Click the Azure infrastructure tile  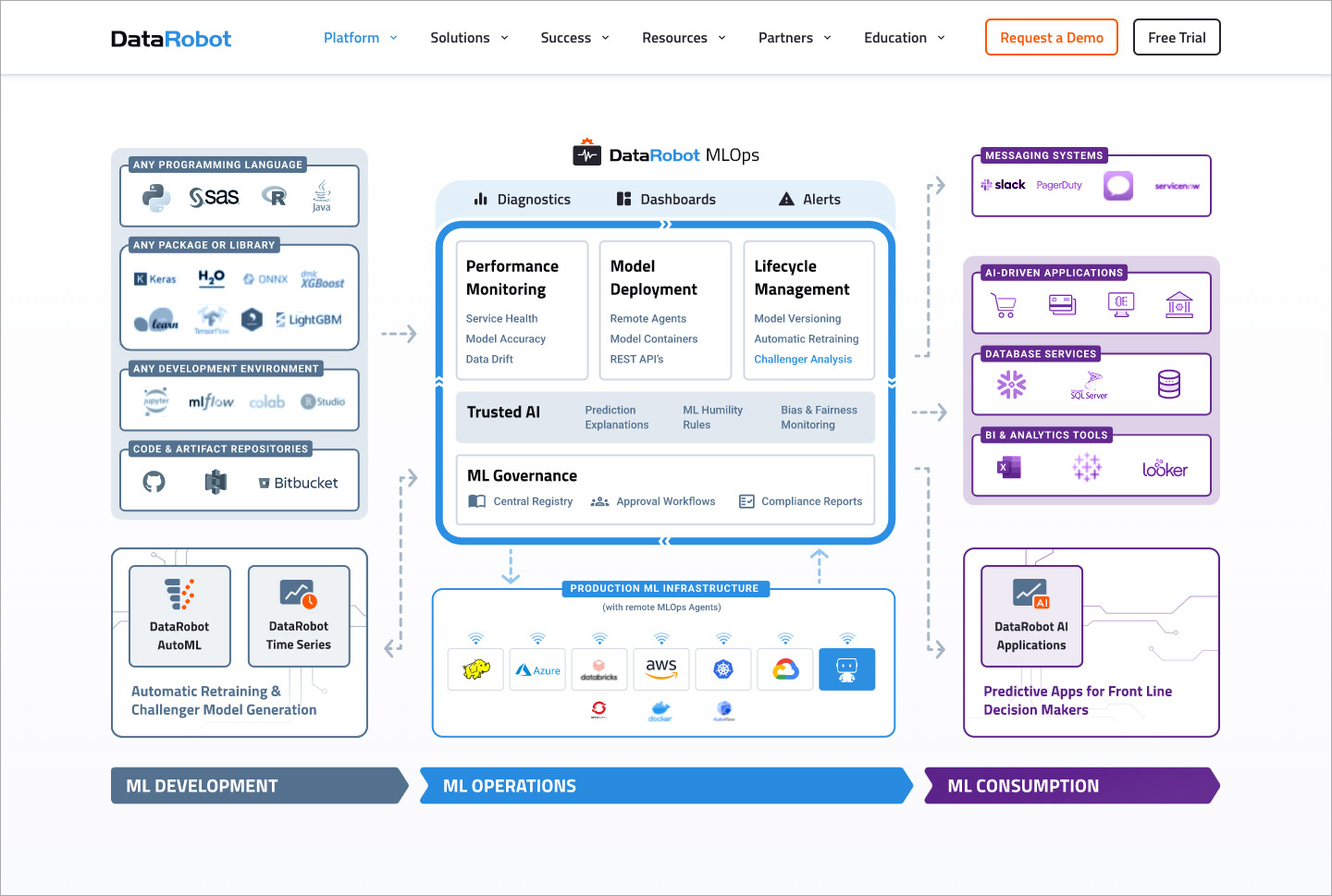tap(537, 669)
